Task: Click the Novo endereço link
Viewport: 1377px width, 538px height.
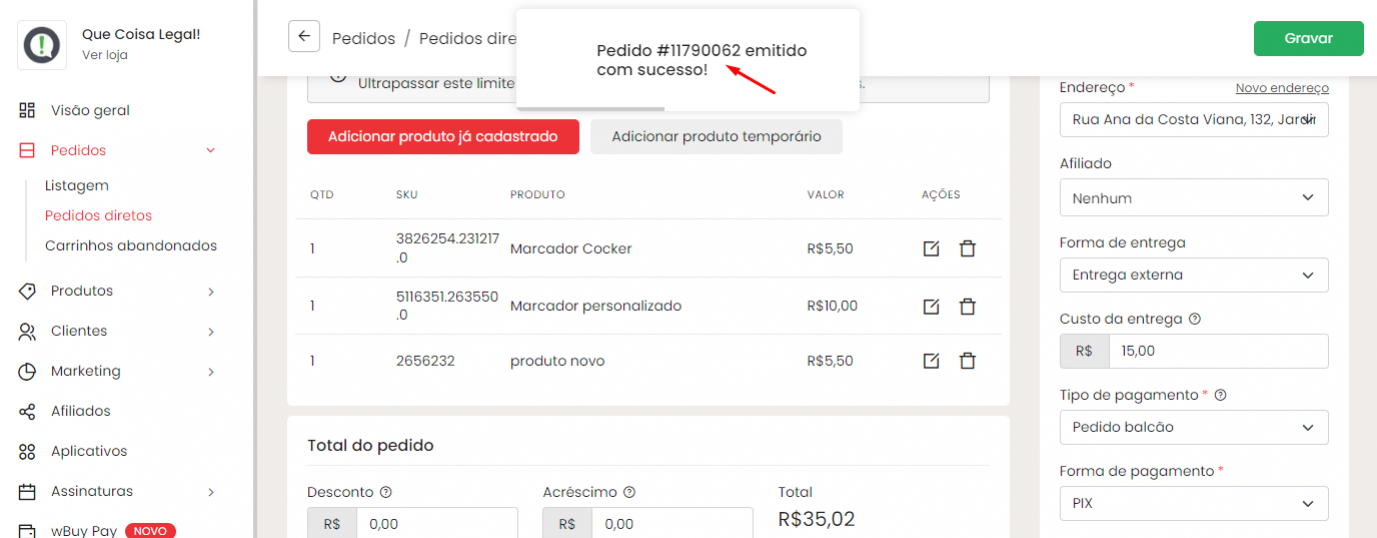Action: coord(1282,88)
